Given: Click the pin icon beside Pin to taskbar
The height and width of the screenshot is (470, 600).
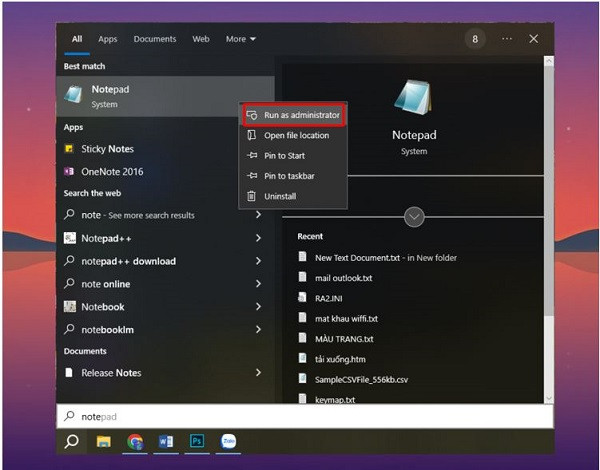Looking at the screenshot, I should [x=252, y=176].
